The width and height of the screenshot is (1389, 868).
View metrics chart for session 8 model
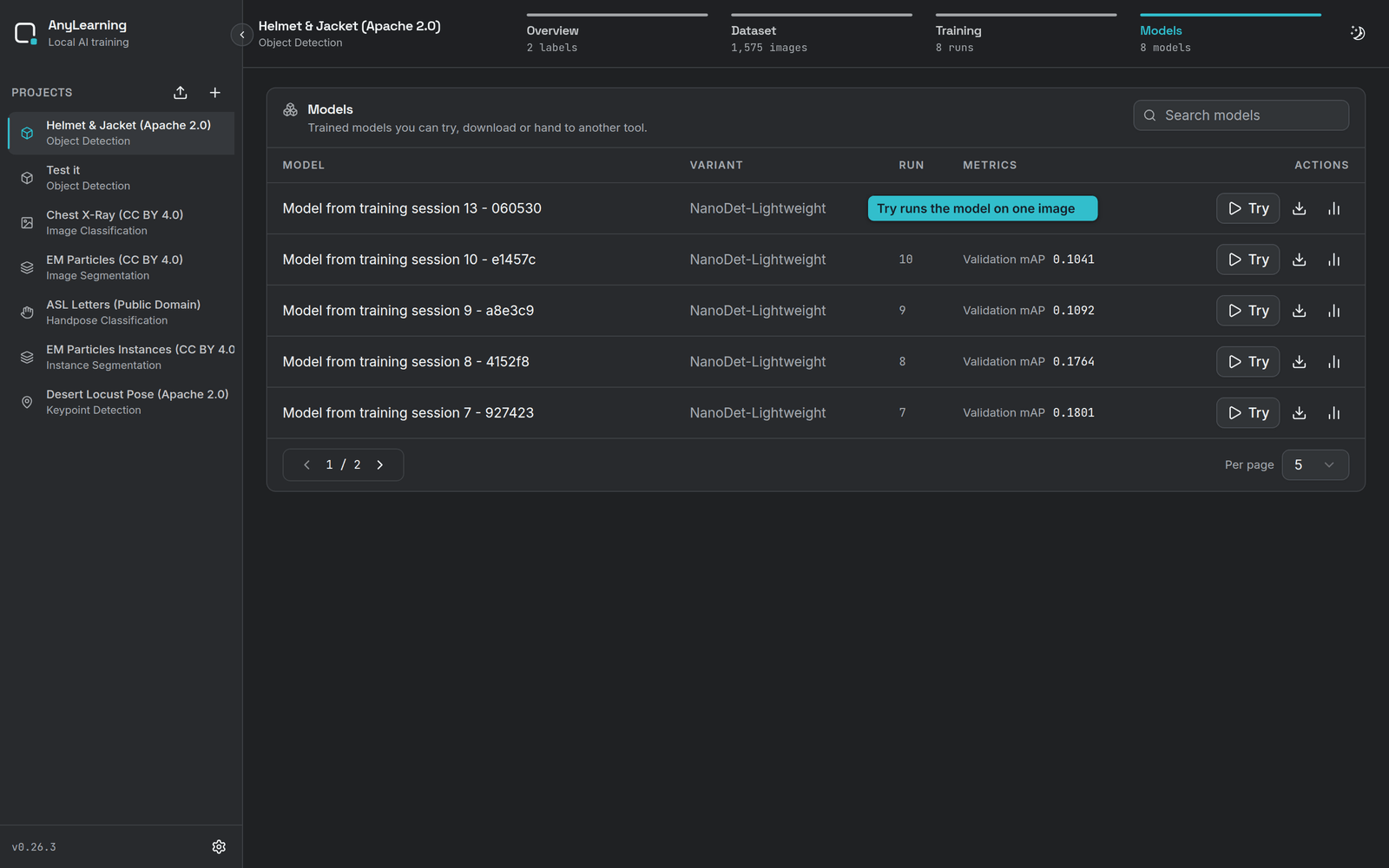pyautogui.click(x=1334, y=362)
